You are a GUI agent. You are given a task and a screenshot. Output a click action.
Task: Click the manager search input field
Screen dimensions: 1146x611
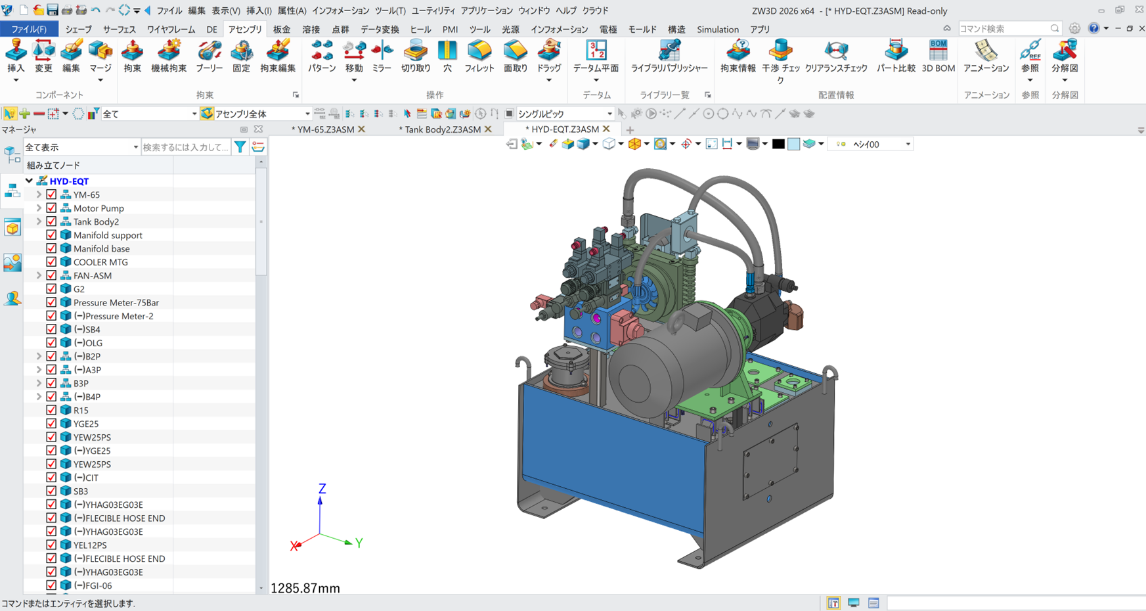185,147
